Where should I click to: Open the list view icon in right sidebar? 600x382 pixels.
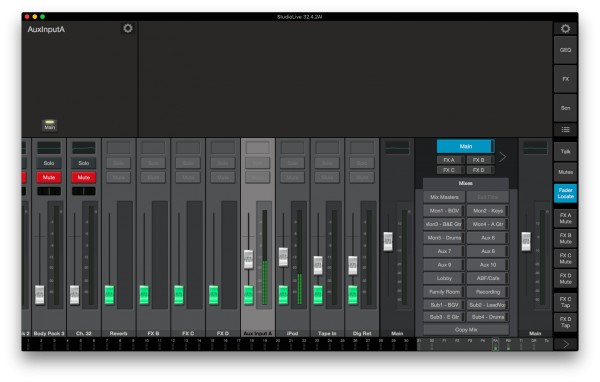coord(565,130)
